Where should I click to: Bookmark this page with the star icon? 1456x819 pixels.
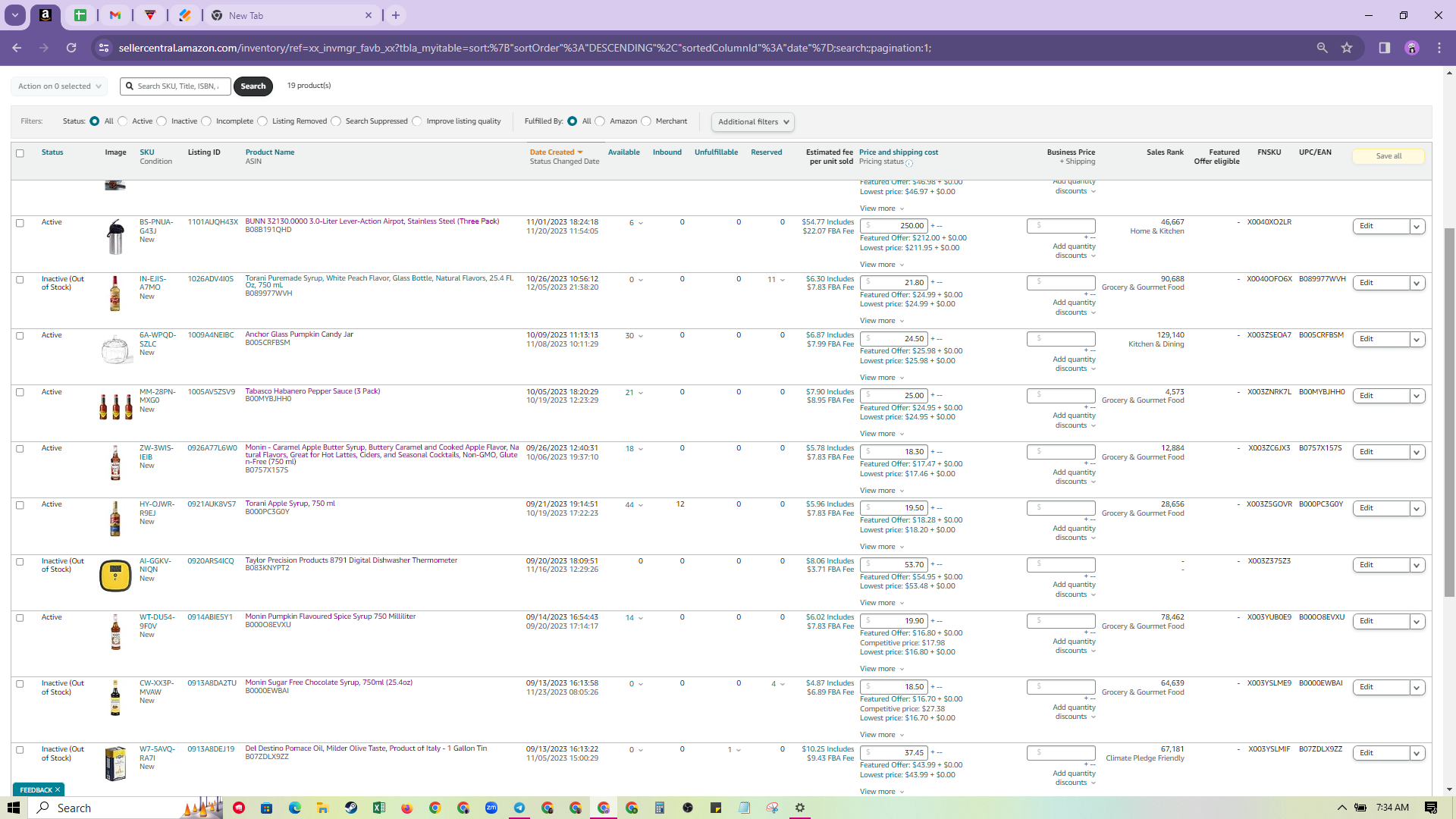(1347, 48)
